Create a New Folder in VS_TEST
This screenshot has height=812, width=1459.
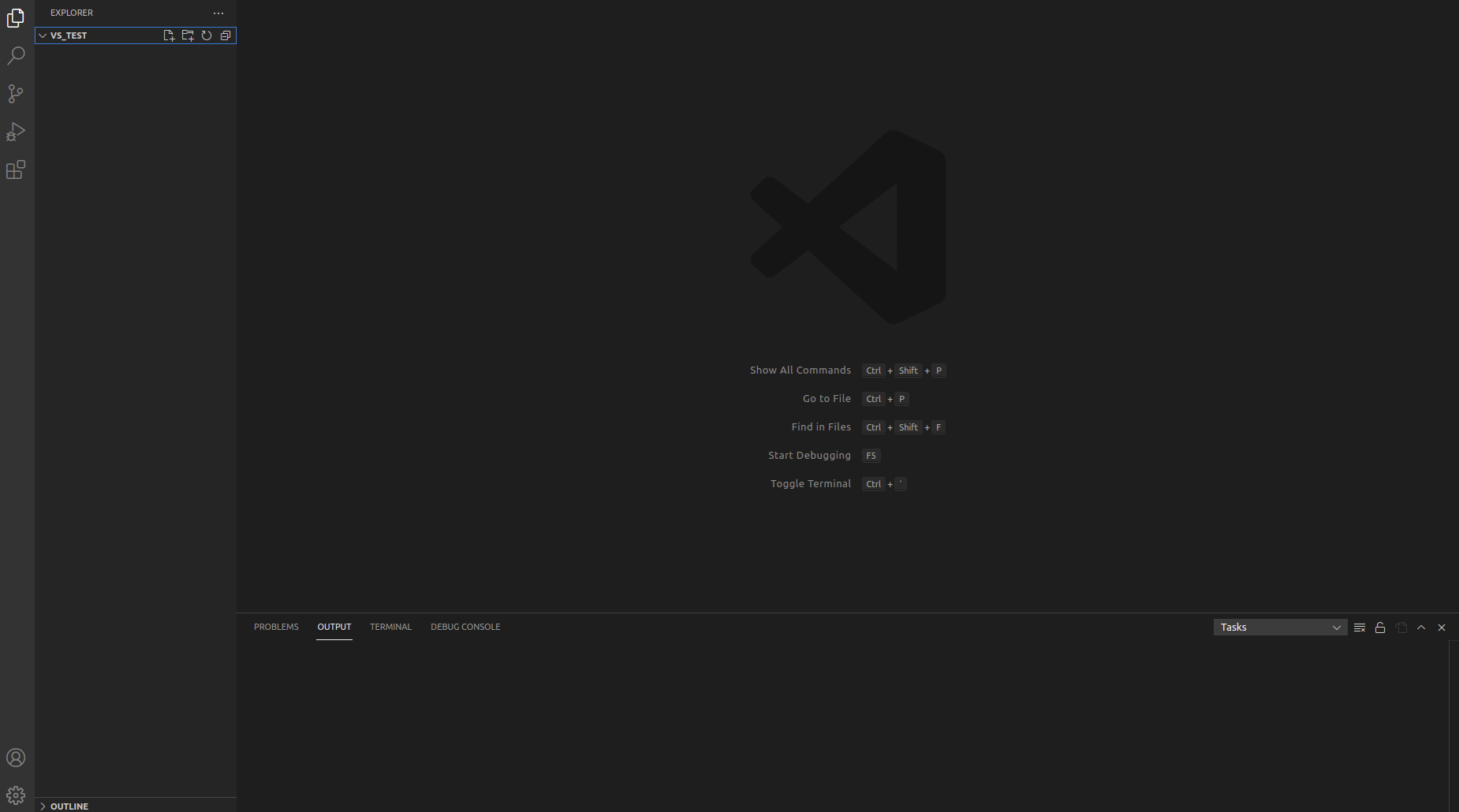tap(188, 35)
